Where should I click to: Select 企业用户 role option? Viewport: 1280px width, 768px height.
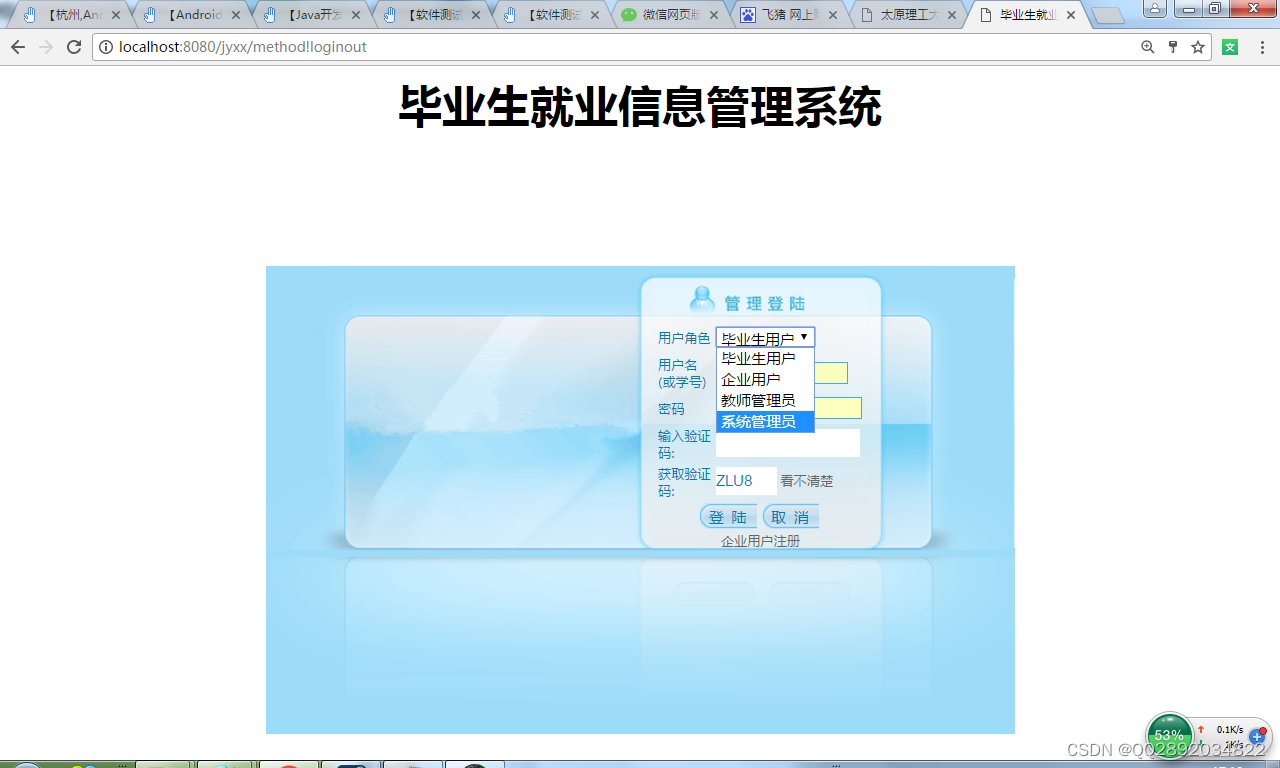click(x=748, y=380)
